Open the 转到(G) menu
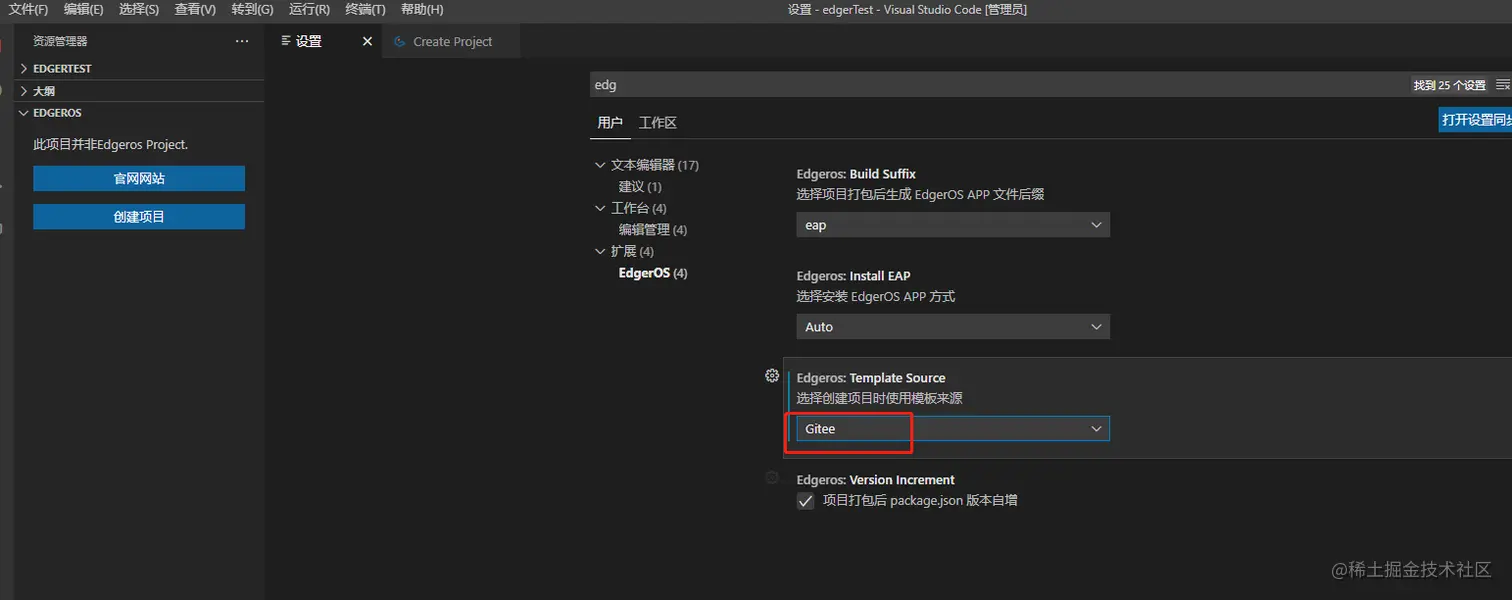Viewport: 1512px width, 600px height. pyautogui.click(x=252, y=10)
